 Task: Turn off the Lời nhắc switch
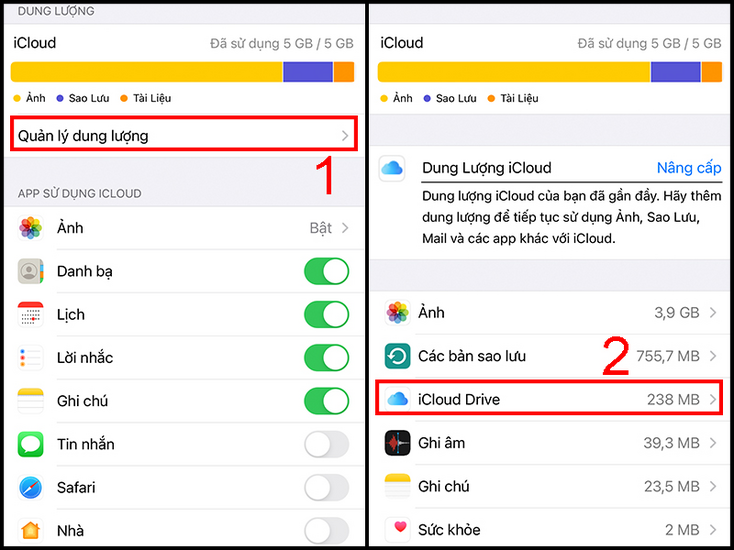[327, 358]
